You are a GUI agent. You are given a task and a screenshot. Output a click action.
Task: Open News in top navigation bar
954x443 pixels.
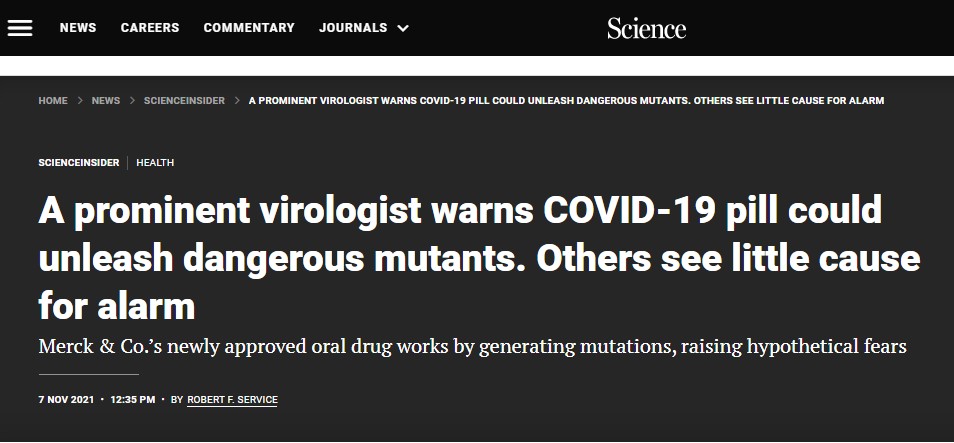[78, 28]
